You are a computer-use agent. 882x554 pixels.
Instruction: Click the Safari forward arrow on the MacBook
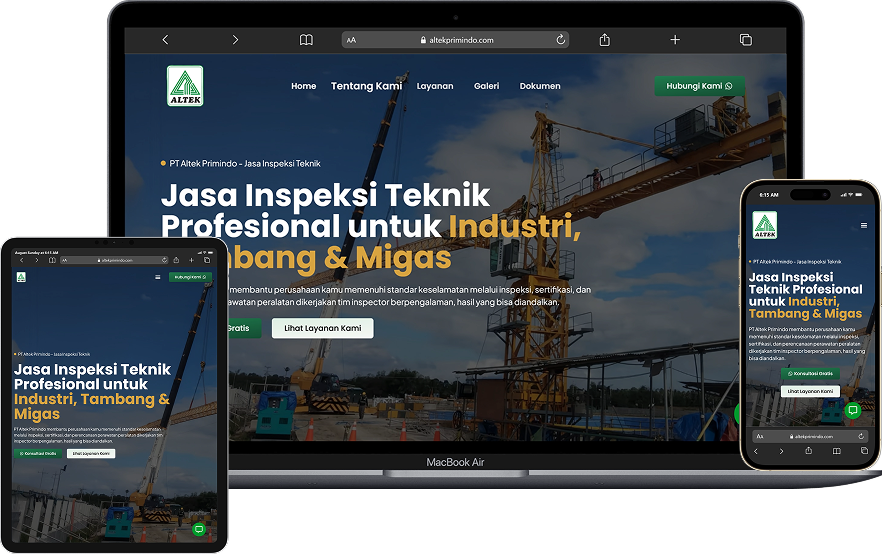(235, 40)
